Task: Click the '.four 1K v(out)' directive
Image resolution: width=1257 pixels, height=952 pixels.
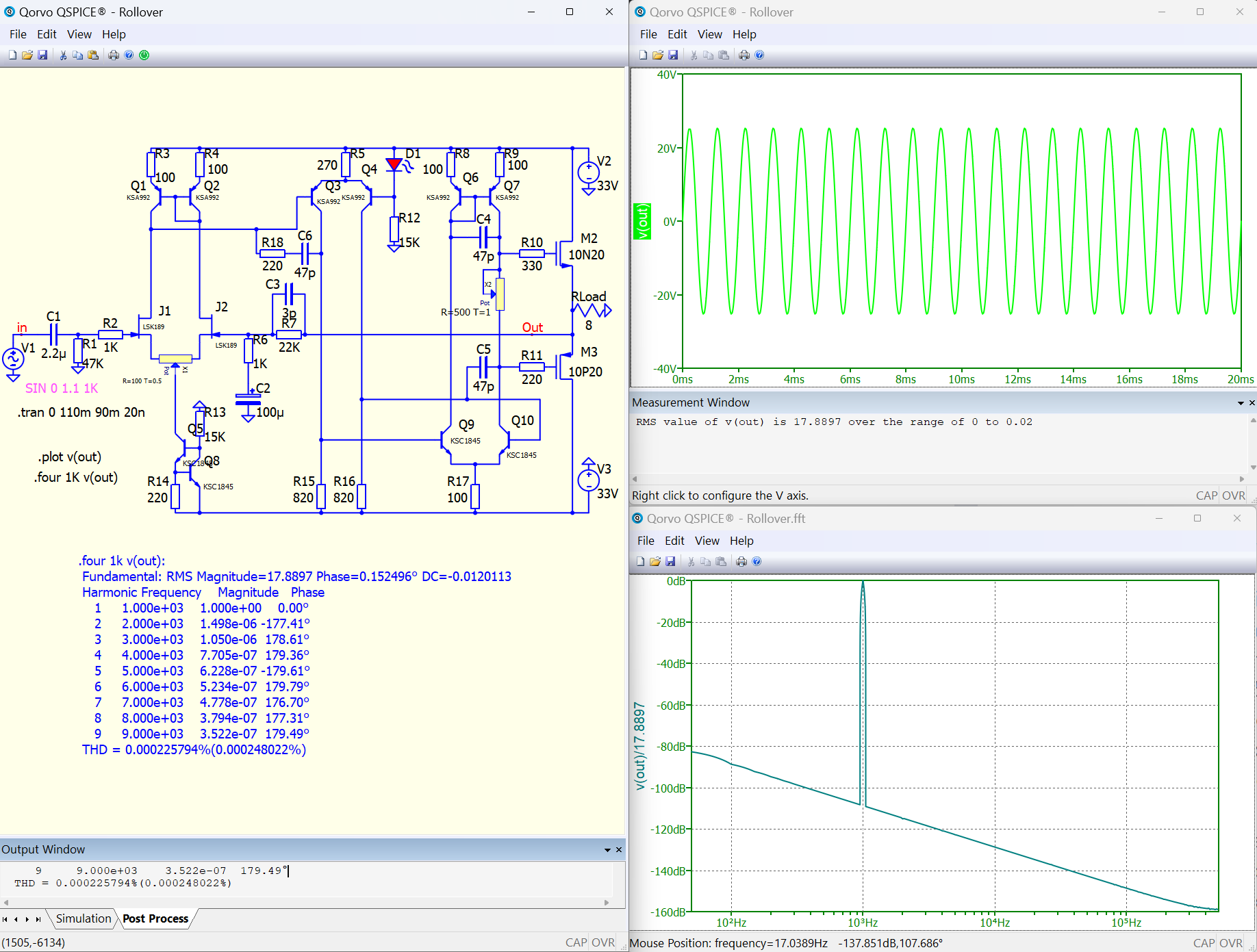Action: coord(75,478)
